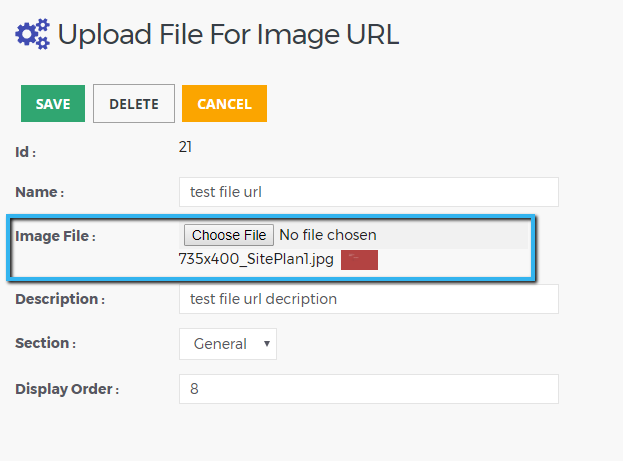Click the 735x400_SitePlan1.jpg file name
This screenshot has height=461, width=623.
pyautogui.click(x=256, y=259)
